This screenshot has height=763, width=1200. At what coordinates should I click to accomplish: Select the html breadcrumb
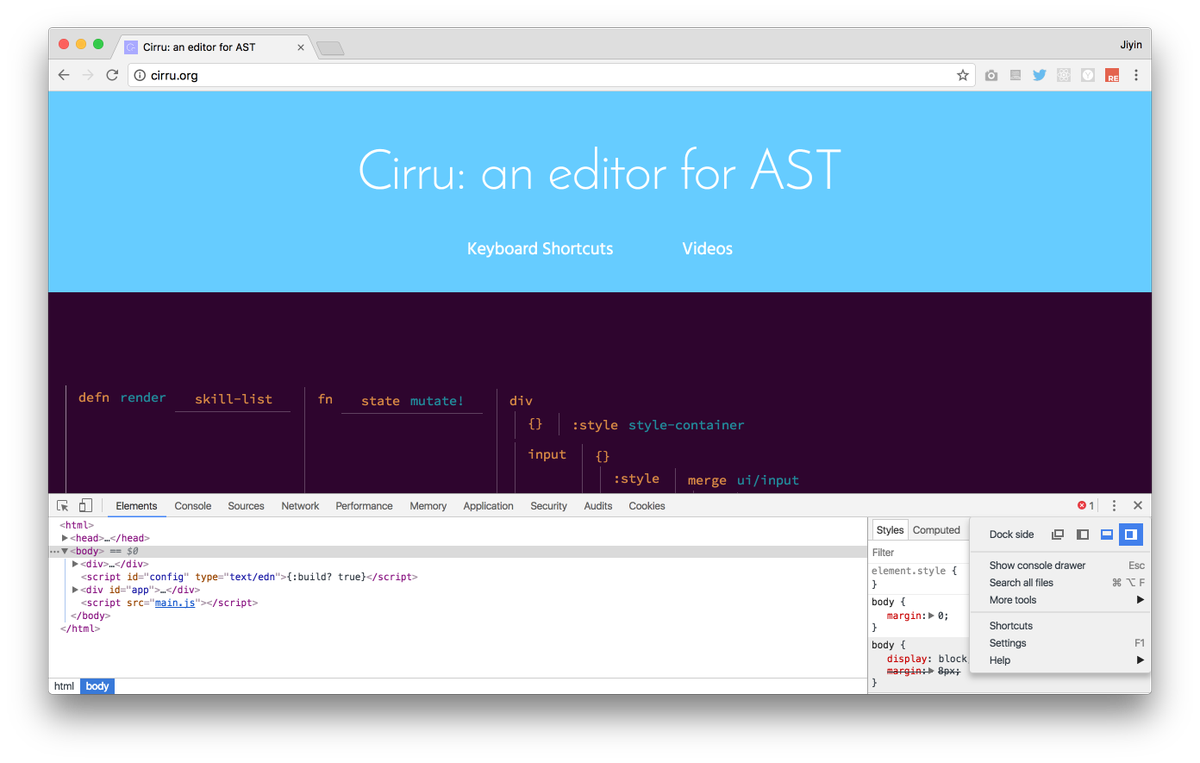(x=64, y=686)
